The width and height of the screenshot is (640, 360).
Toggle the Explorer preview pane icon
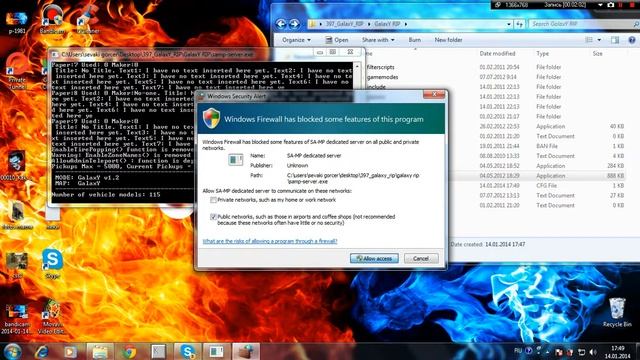pyautogui.click(x=615, y=40)
